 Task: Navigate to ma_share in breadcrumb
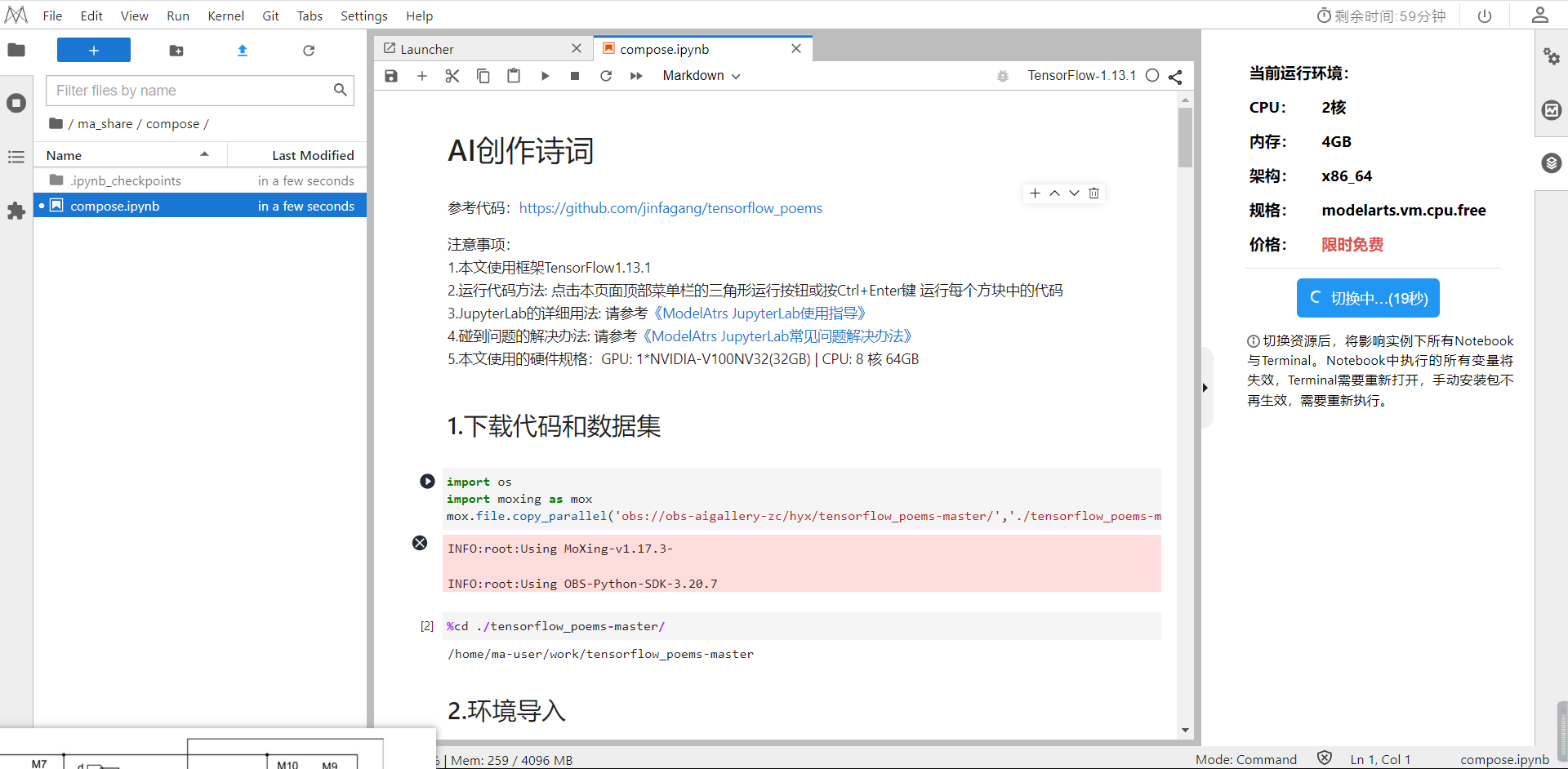pos(105,123)
